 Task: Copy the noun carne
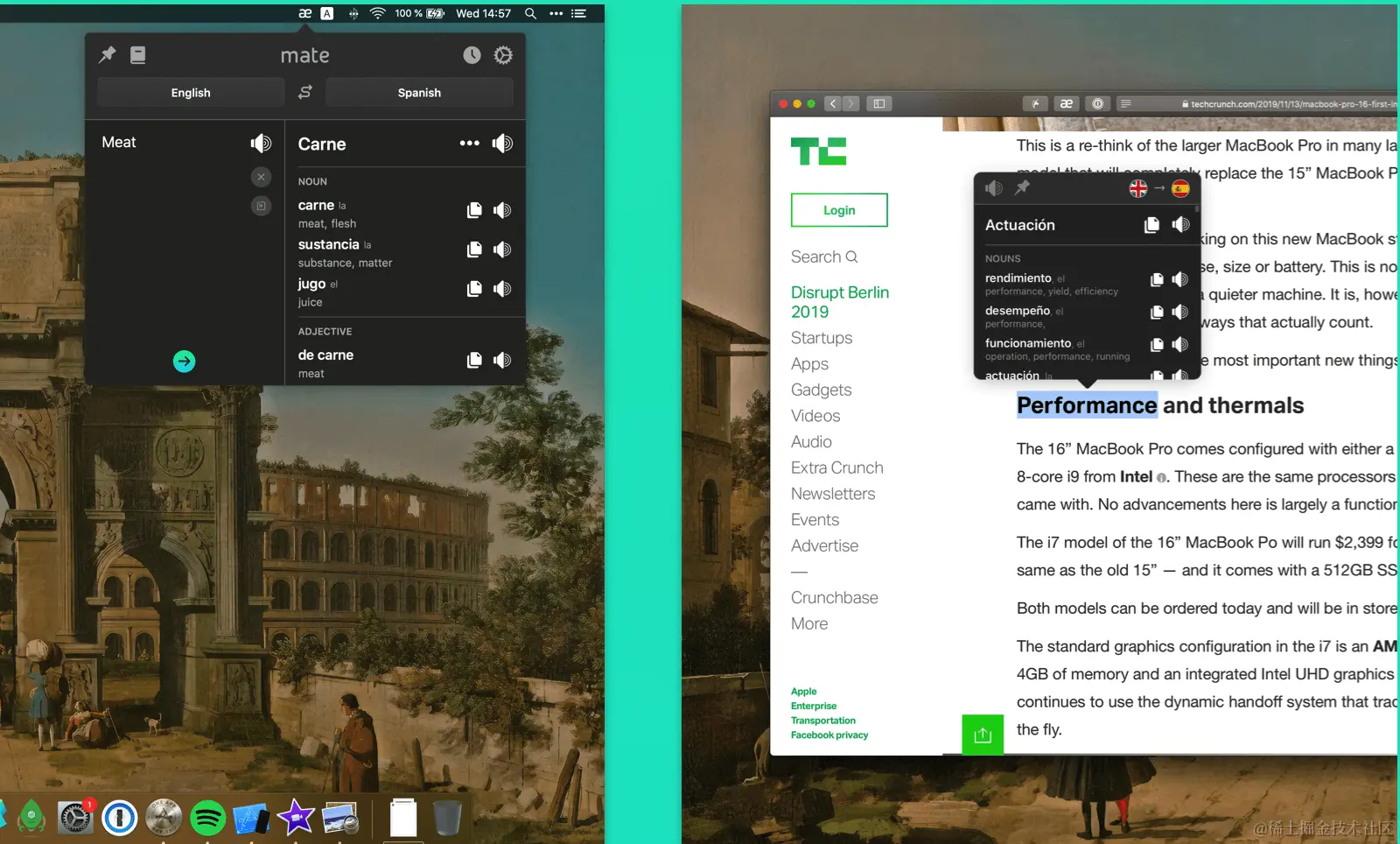[474, 210]
